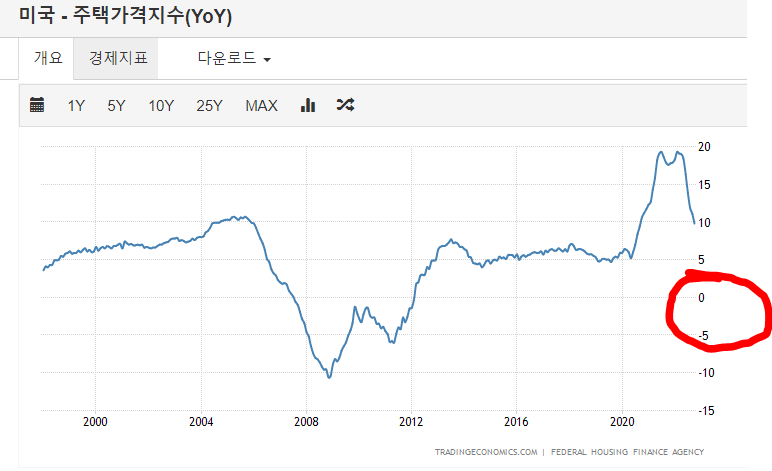Click the -10 y-axis value label

click(x=706, y=373)
